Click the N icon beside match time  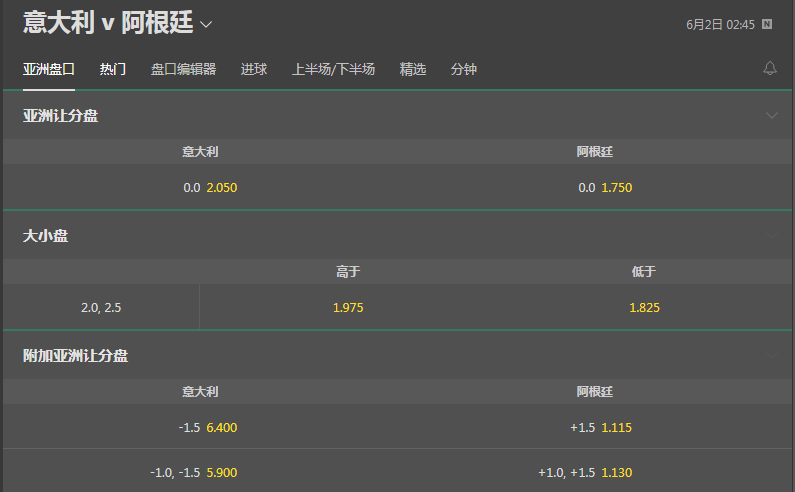(767, 24)
